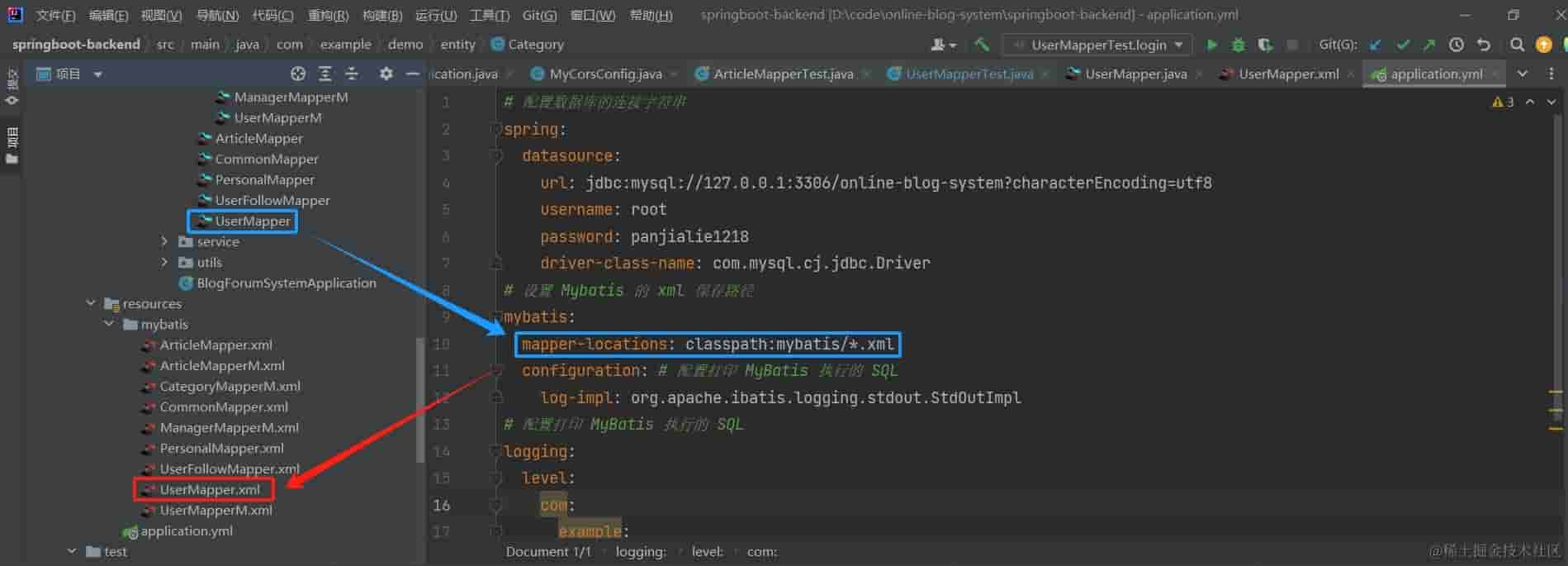Open Search Everywhere magnifier icon

(x=1517, y=45)
